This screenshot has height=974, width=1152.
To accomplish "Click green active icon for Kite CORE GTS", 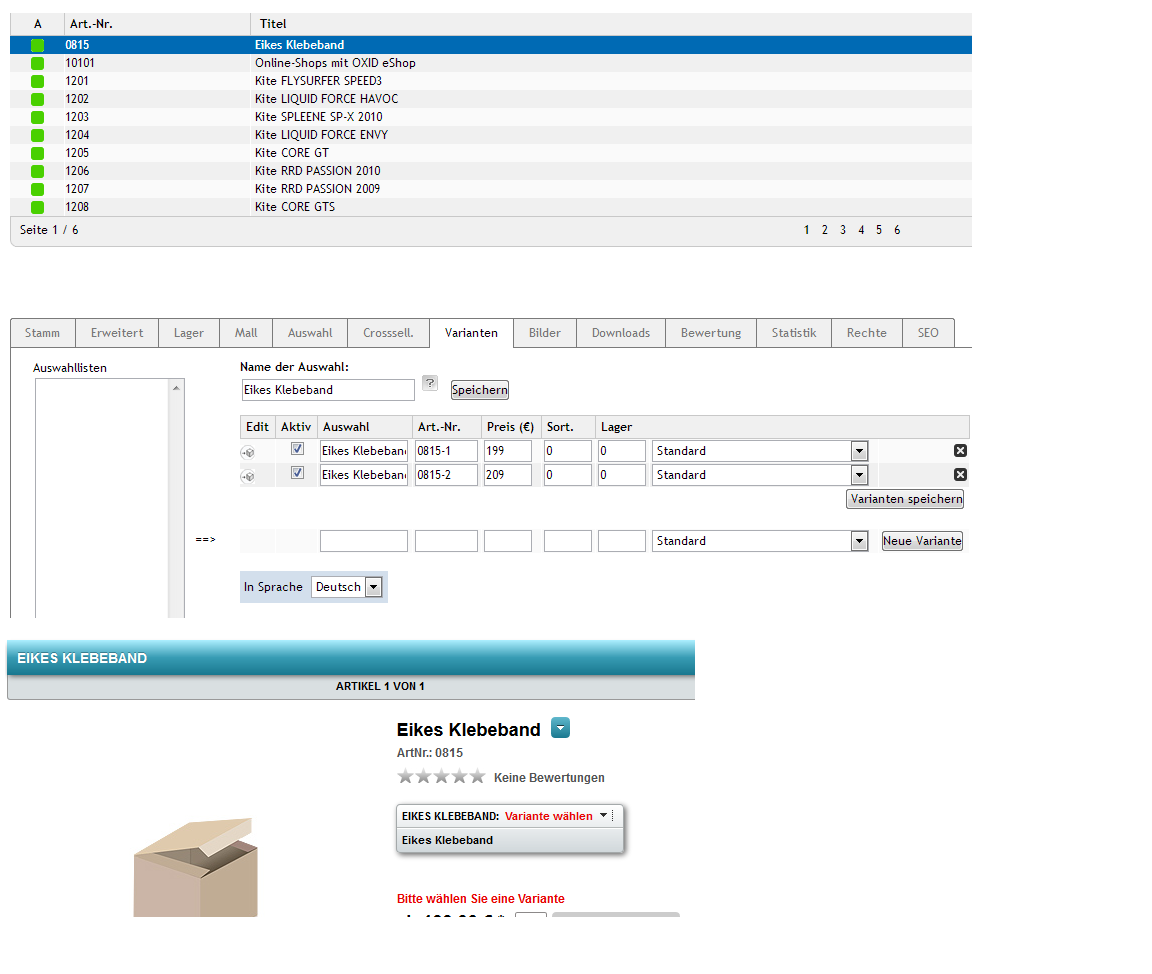I will 38,207.
